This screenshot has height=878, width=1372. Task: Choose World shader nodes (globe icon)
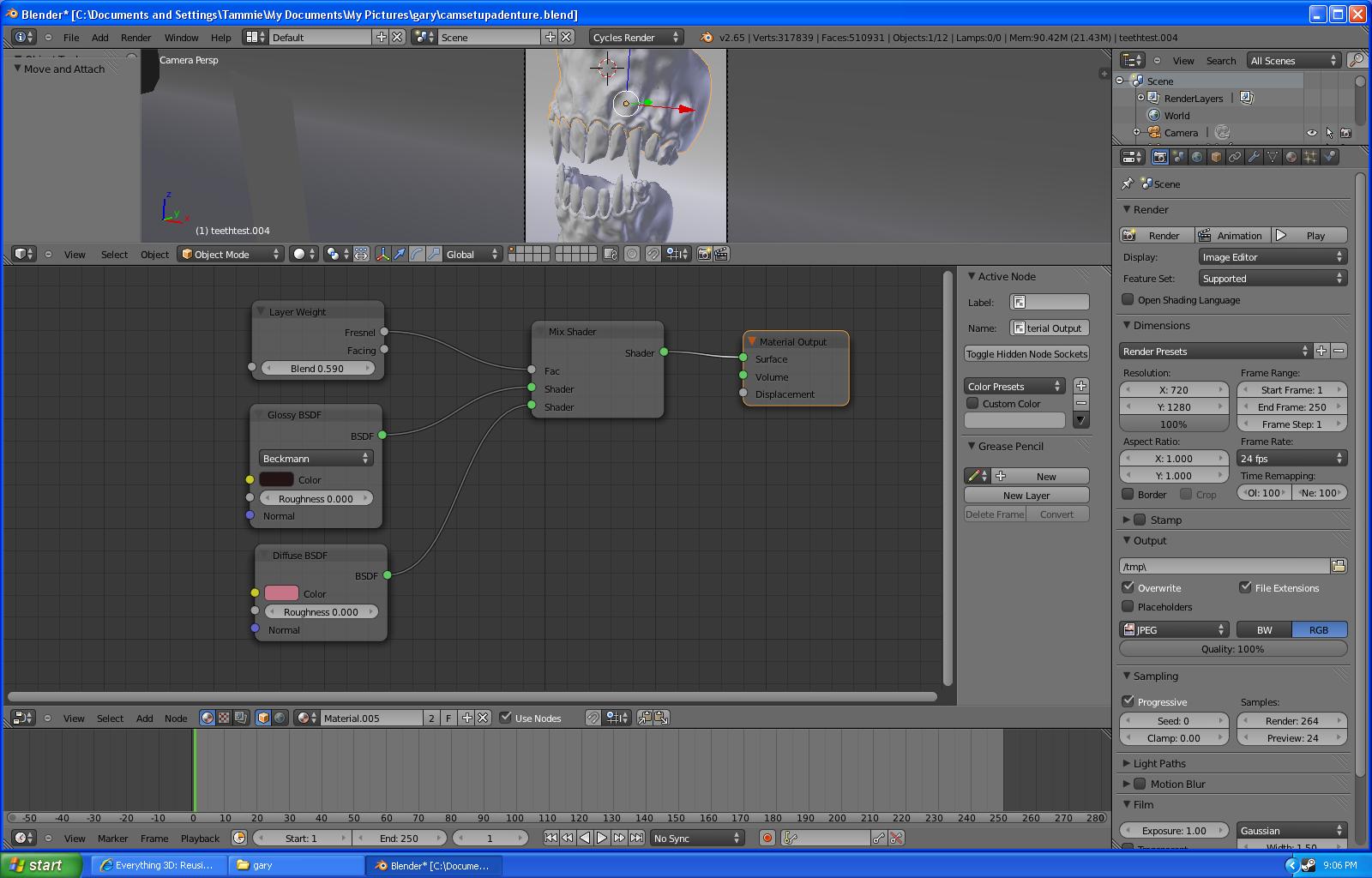click(x=280, y=718)
